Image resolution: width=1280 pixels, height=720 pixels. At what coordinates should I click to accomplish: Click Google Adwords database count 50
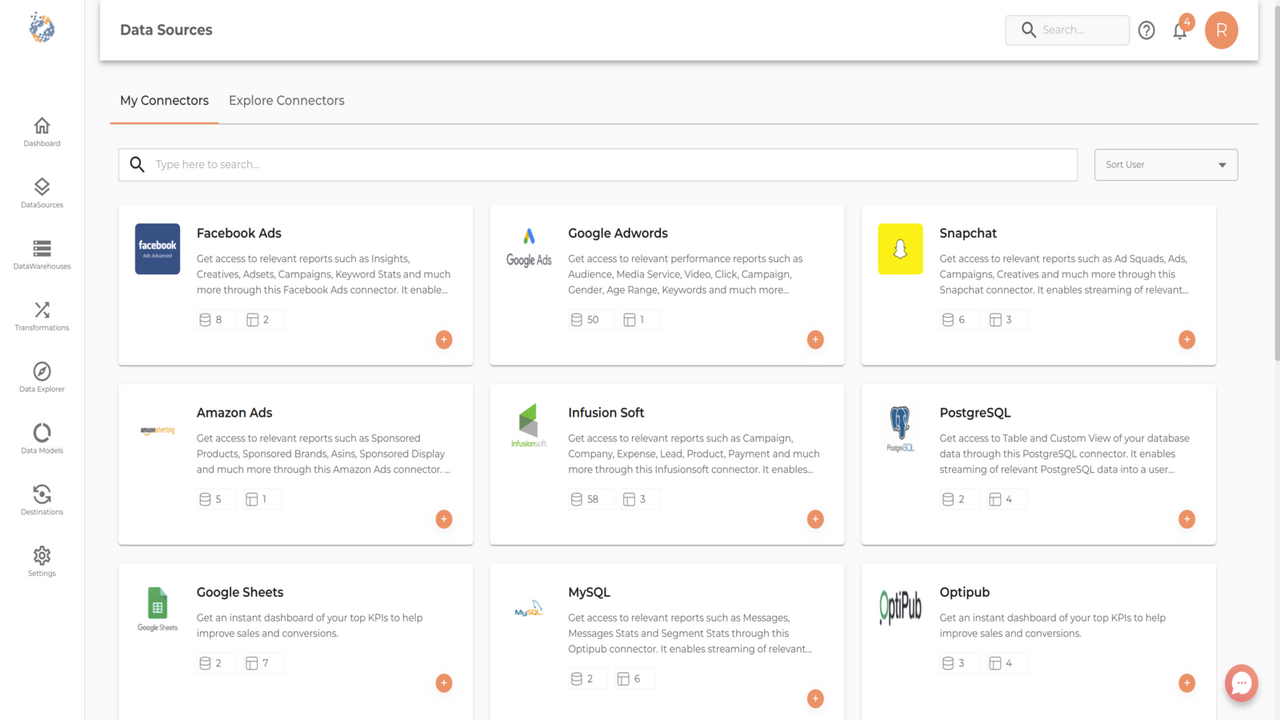click(589, 320)
